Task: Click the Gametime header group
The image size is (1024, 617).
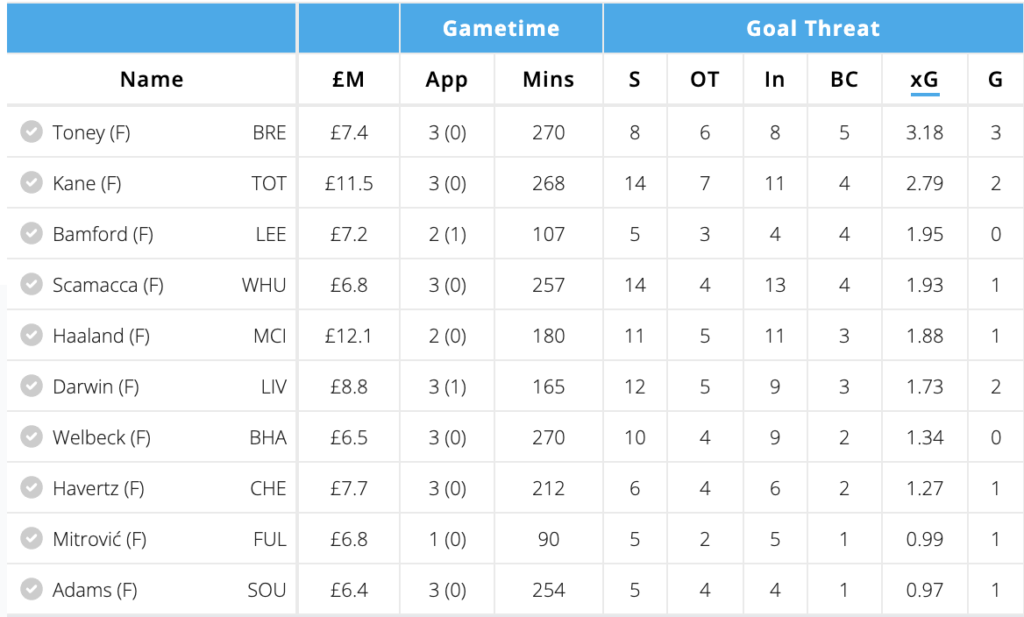Action: [x=501, y=28]
